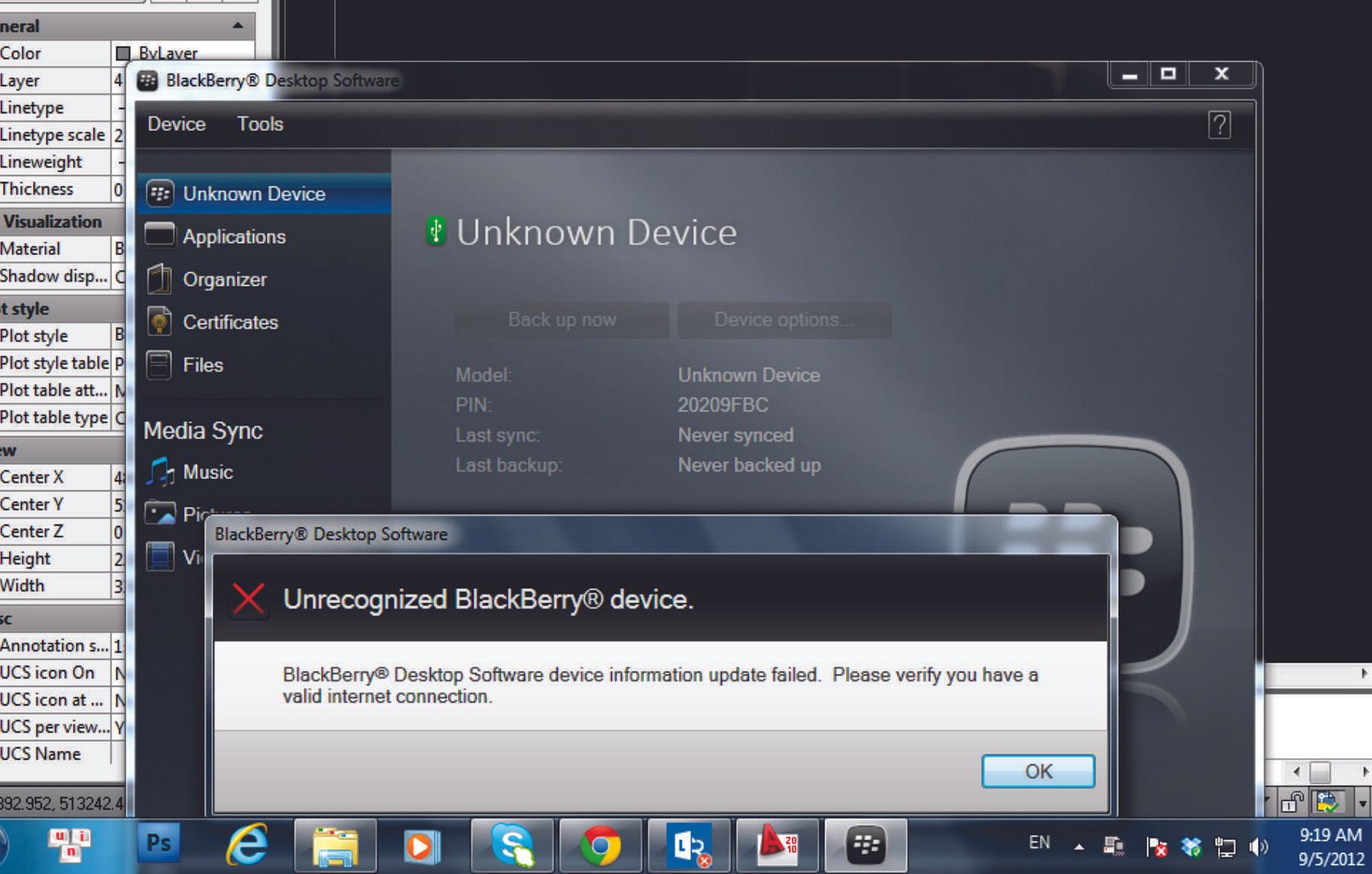Click AutoCAD lock icon in status bar
Viewport: 1372px width, 874px height.
pos(1292,802)
